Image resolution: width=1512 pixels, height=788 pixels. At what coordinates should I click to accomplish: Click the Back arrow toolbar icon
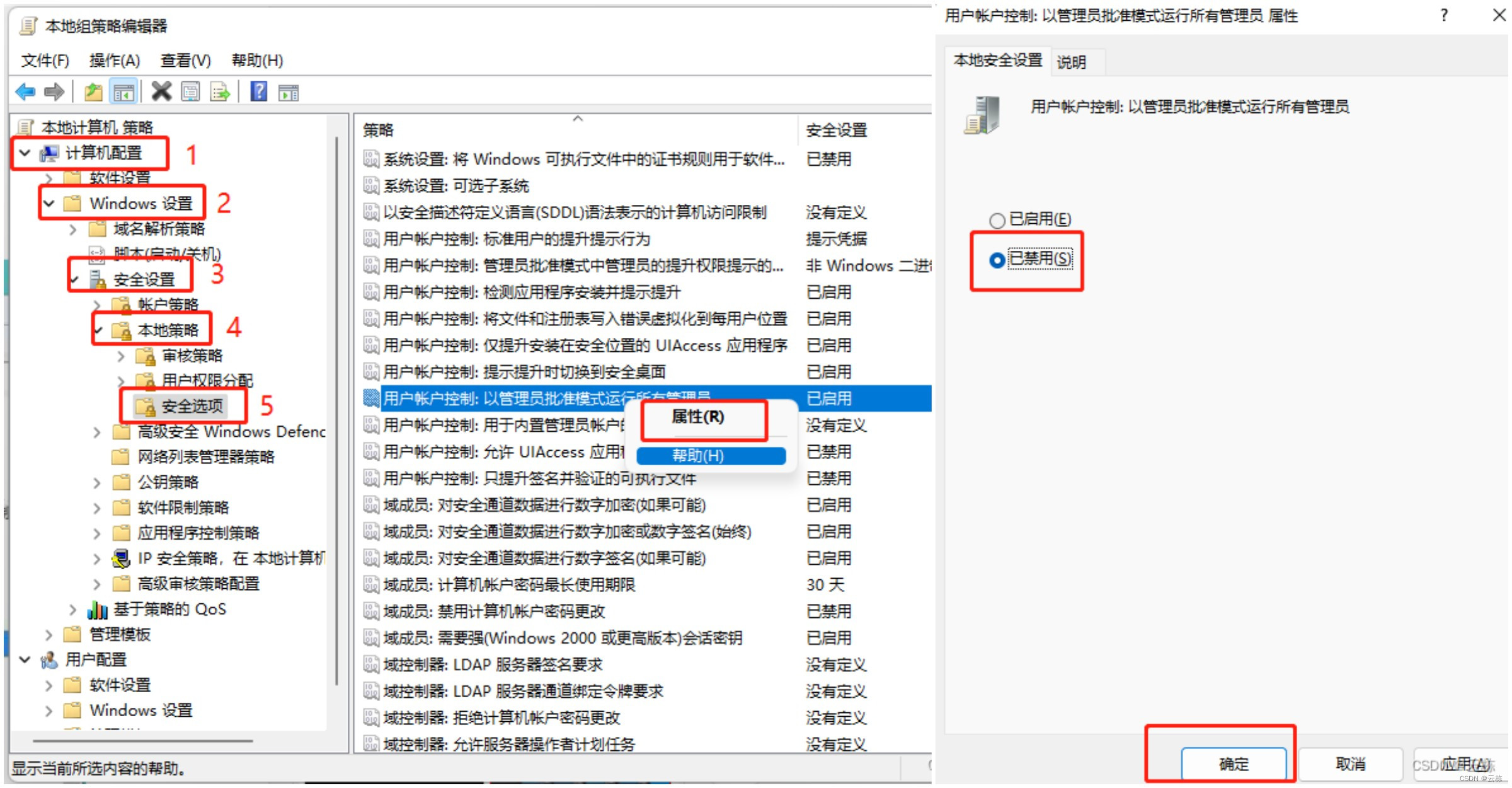point(26,92)
